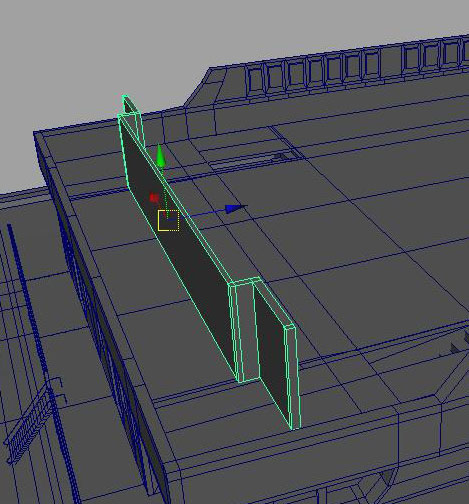The width and height of the screenshot is (469, 504).
Task: Select the red X-axis manipulator handle
Action: tap(154, 198)
